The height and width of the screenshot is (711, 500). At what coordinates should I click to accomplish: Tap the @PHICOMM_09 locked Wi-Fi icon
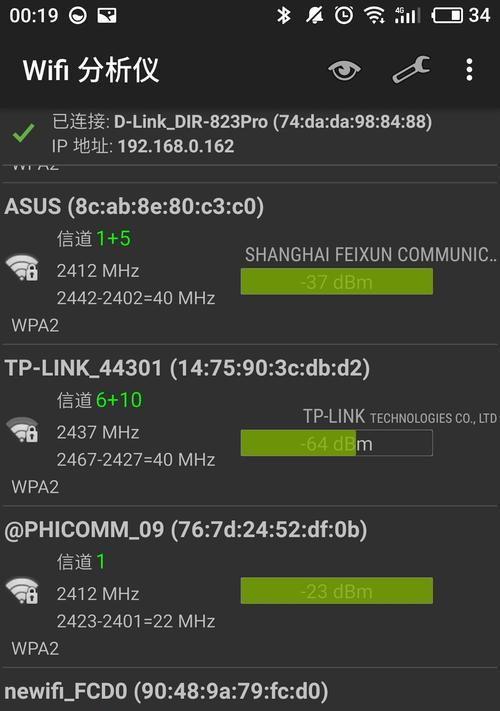click(x=22, y=590)
